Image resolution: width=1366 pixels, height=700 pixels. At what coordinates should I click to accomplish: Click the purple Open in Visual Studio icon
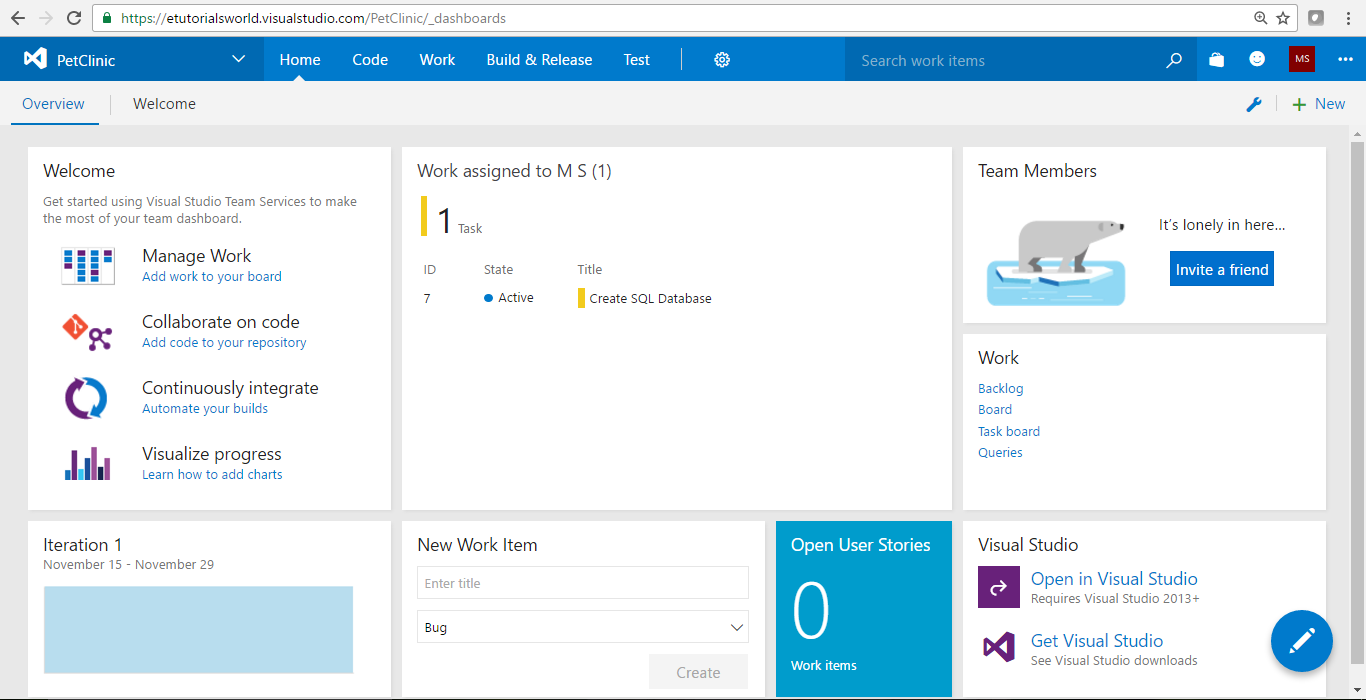(998, 588)
